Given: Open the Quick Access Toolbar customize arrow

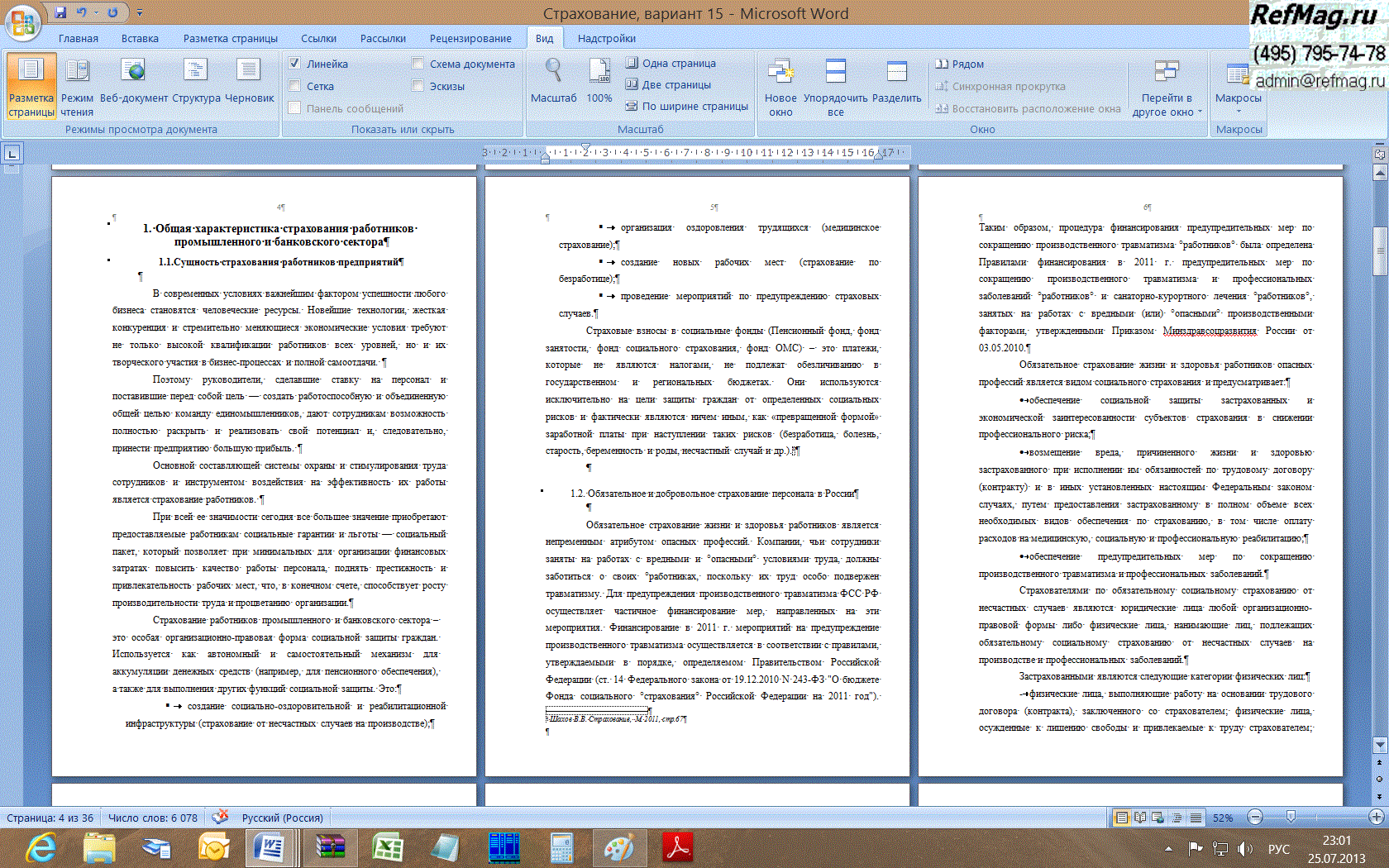Looking at the screenshot, I should click(140, 13).
